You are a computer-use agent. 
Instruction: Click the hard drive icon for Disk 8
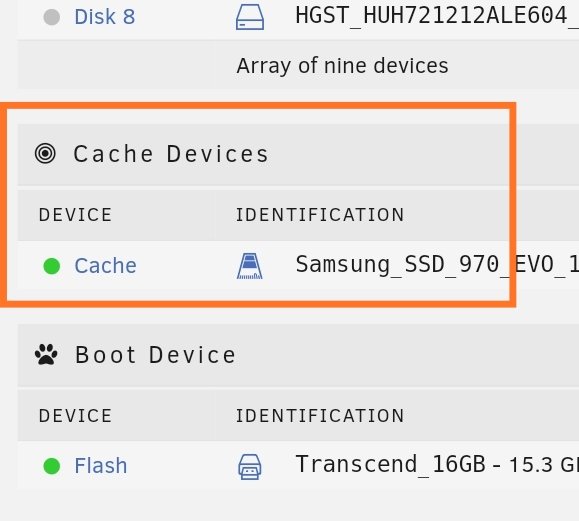(250, 17)
